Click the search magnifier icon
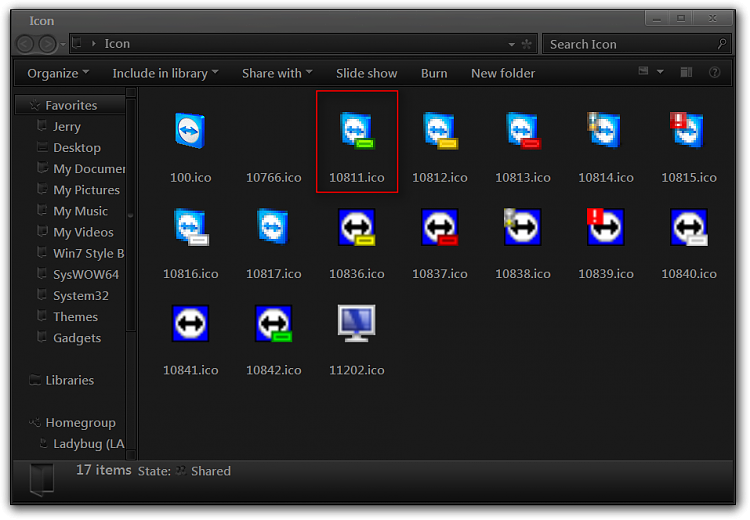 [x=722, y=44]
